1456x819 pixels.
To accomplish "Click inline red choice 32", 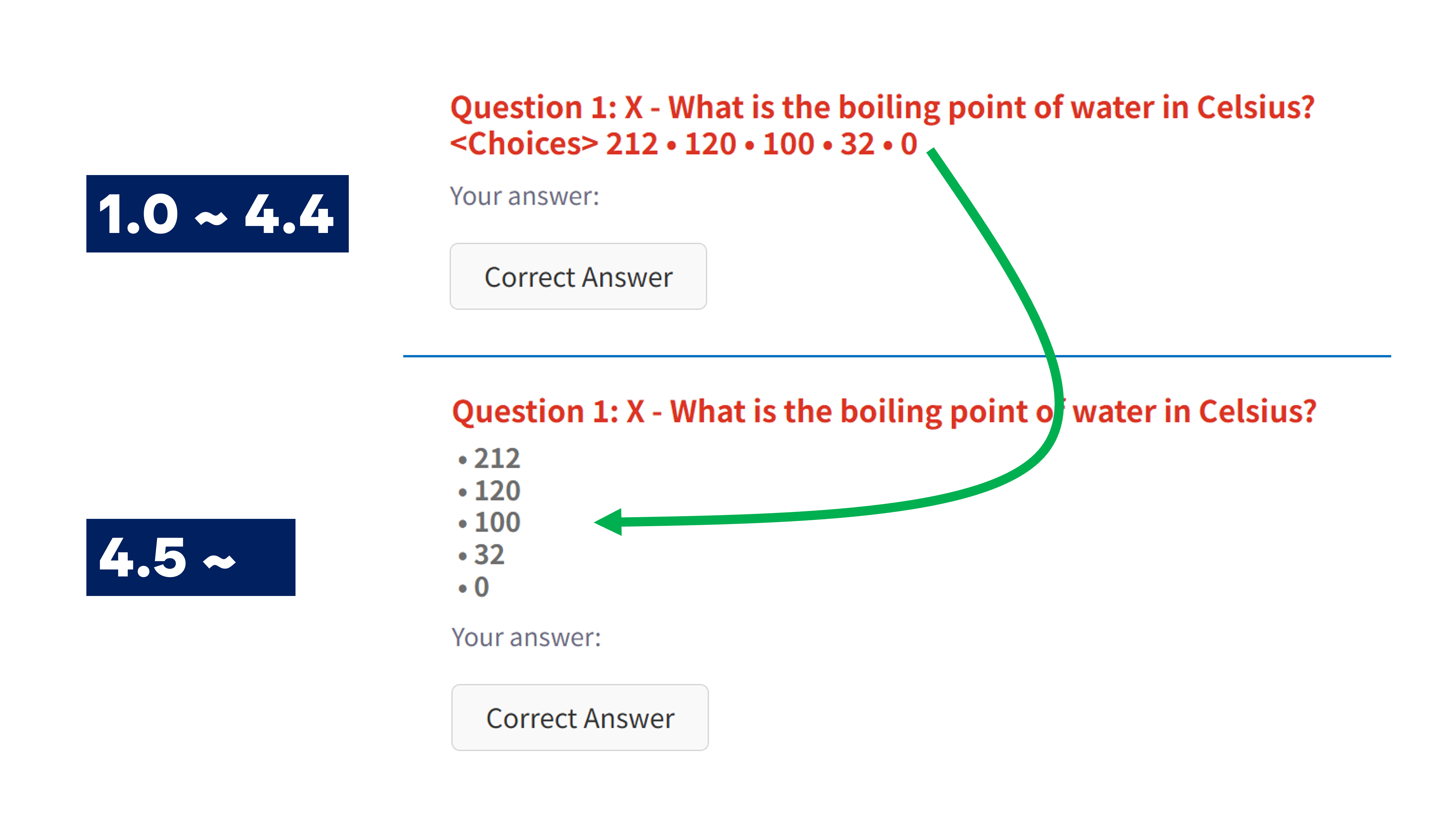I will [857, 144].
